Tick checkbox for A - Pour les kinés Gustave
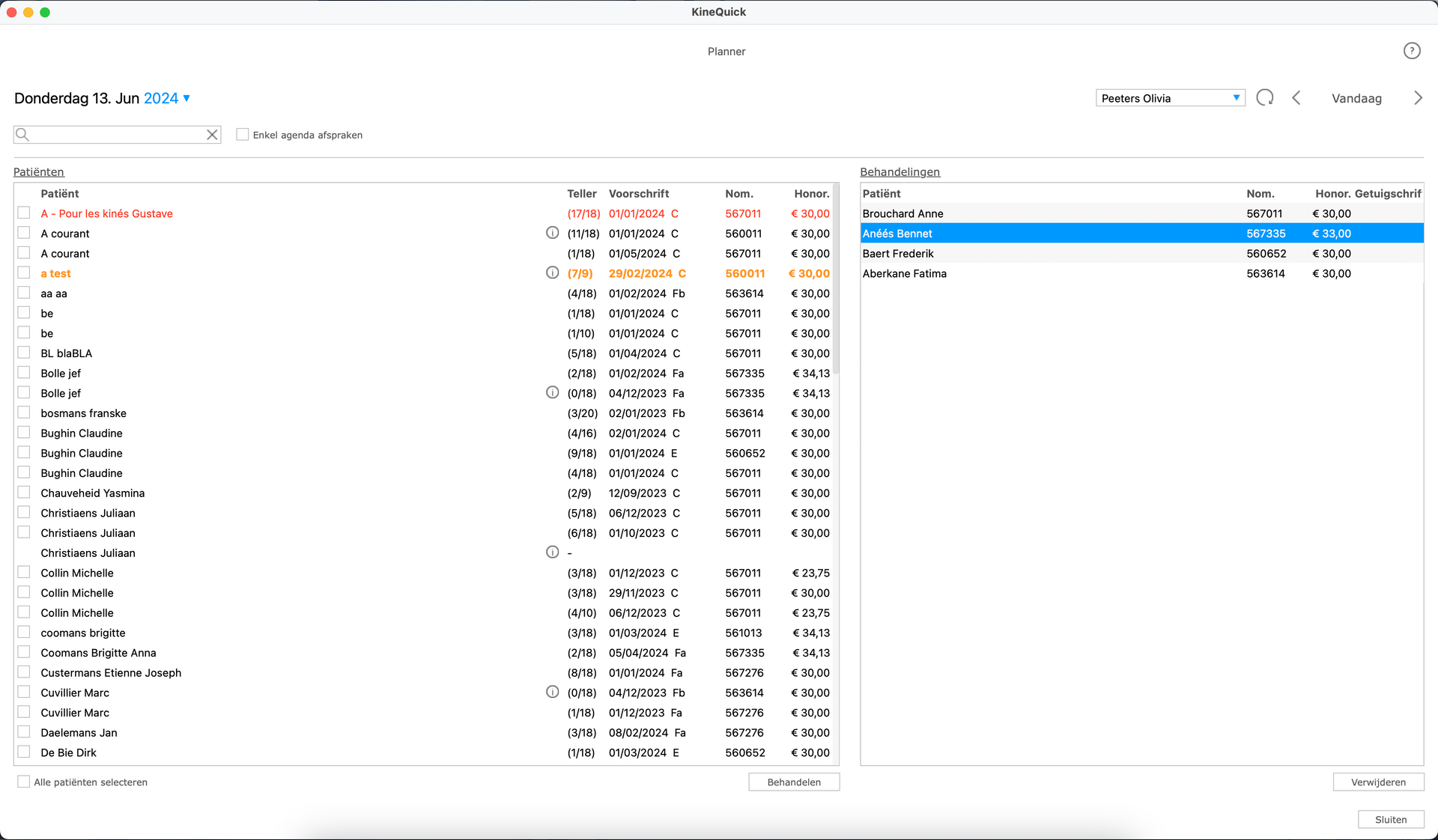The image size is (1438, 840). click(x=24, y=213)
